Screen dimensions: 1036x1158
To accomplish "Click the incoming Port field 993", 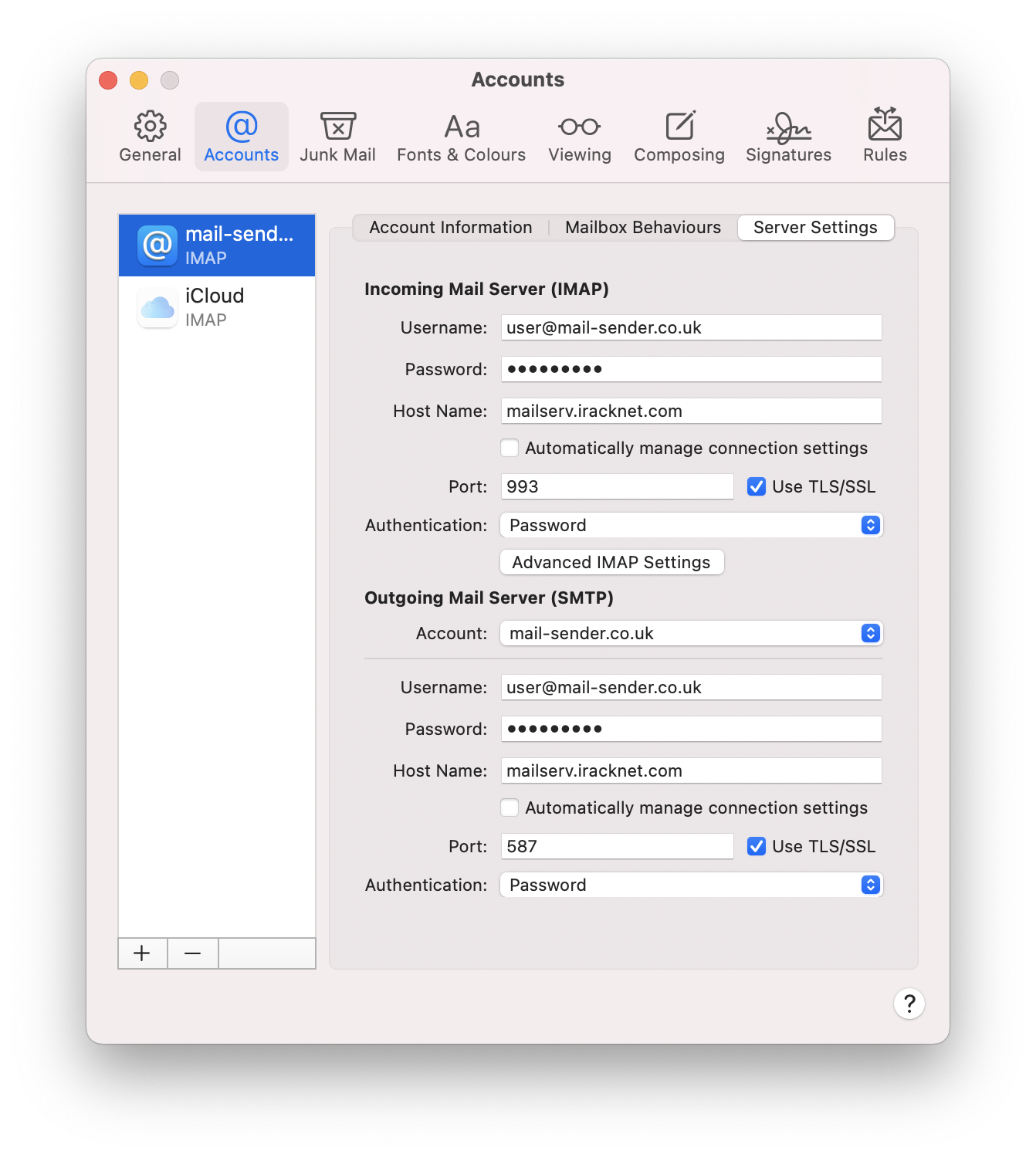I will point(617,486).
